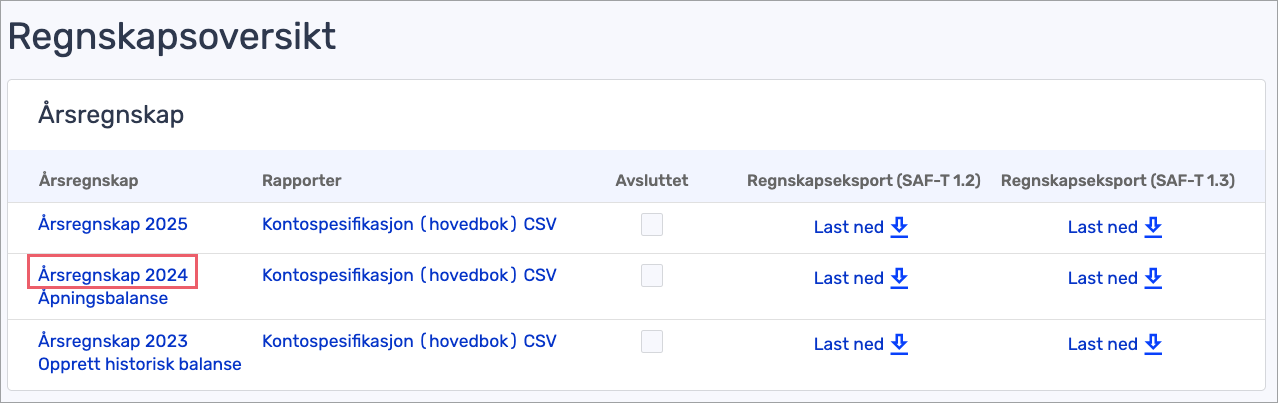
Task: Click SAF-T 1.3 download arrow icon for 2025
Action: coord(1153,227)
